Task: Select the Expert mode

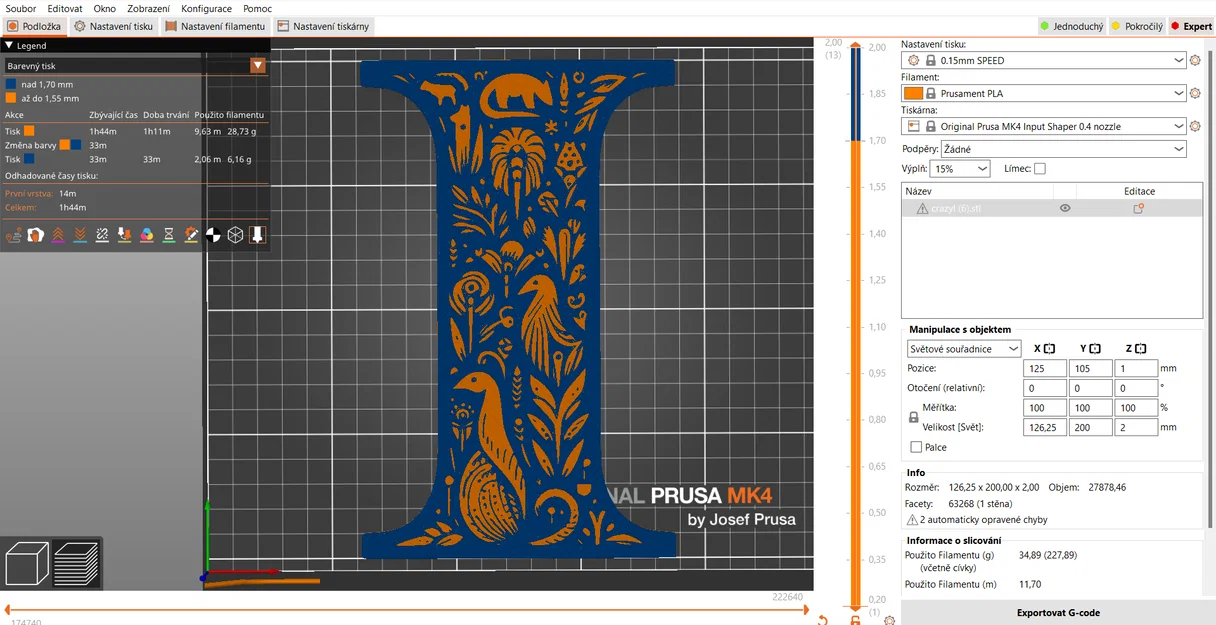Action: (1191, 26)
